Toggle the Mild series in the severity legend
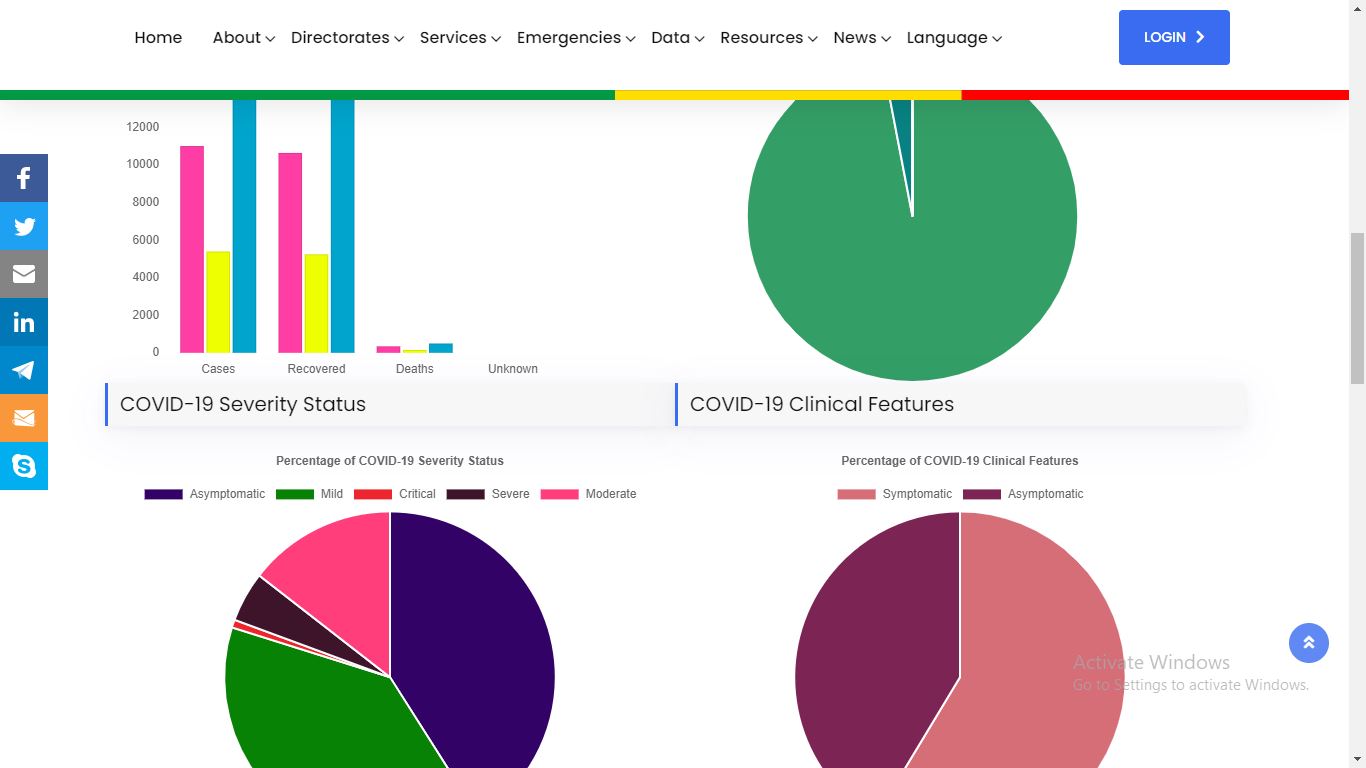Image resolution: width=1366 pixels, height=768 pixels. tap(330, 493)
